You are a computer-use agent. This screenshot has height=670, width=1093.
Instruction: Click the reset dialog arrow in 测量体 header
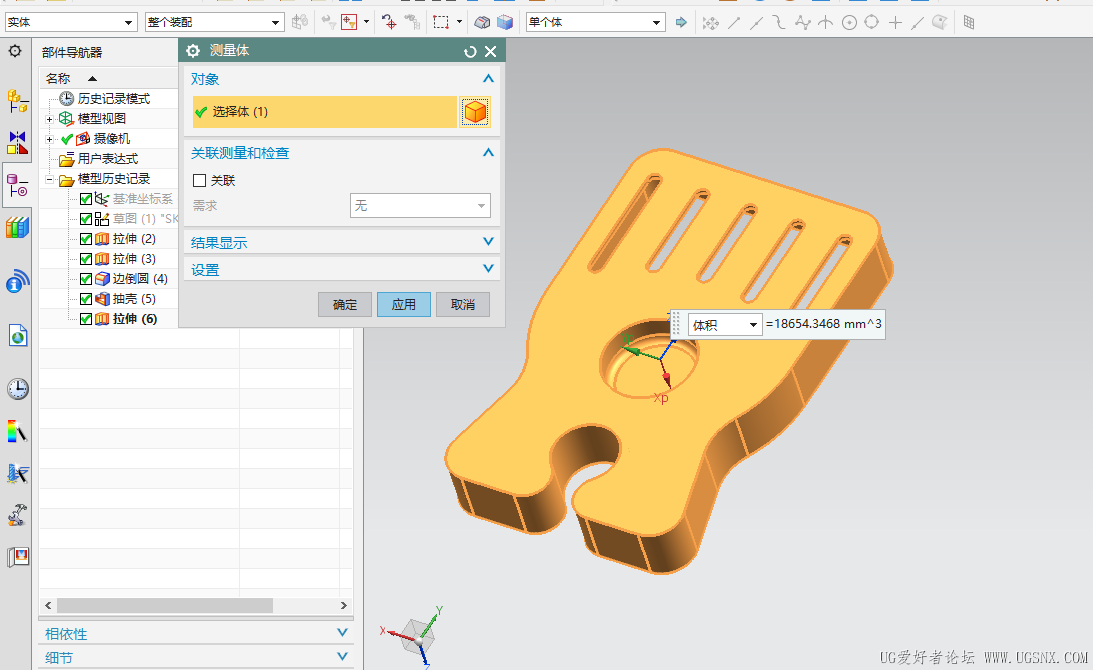pos(471,52)
